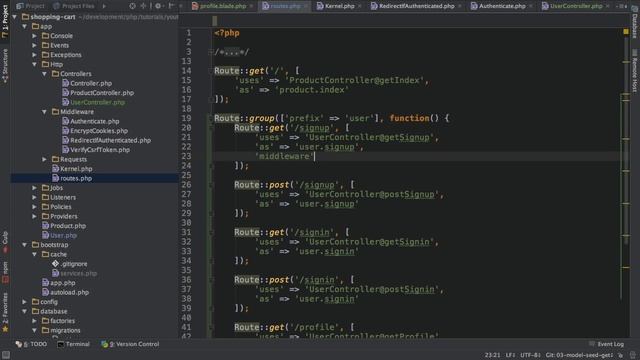Screen dimensions: 640x360
Task: Click the collapse all icon in Project panel
Action: point(143,6)
